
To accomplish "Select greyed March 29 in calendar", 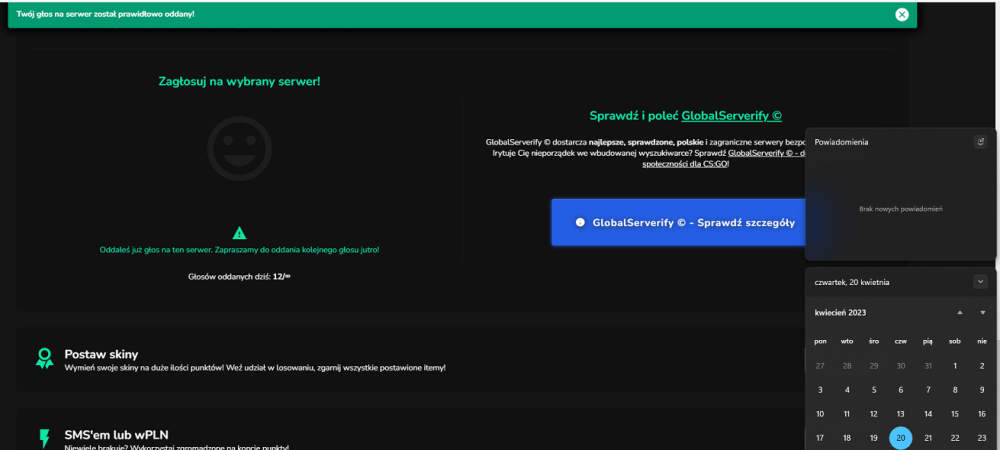I will tap(874, 366).
